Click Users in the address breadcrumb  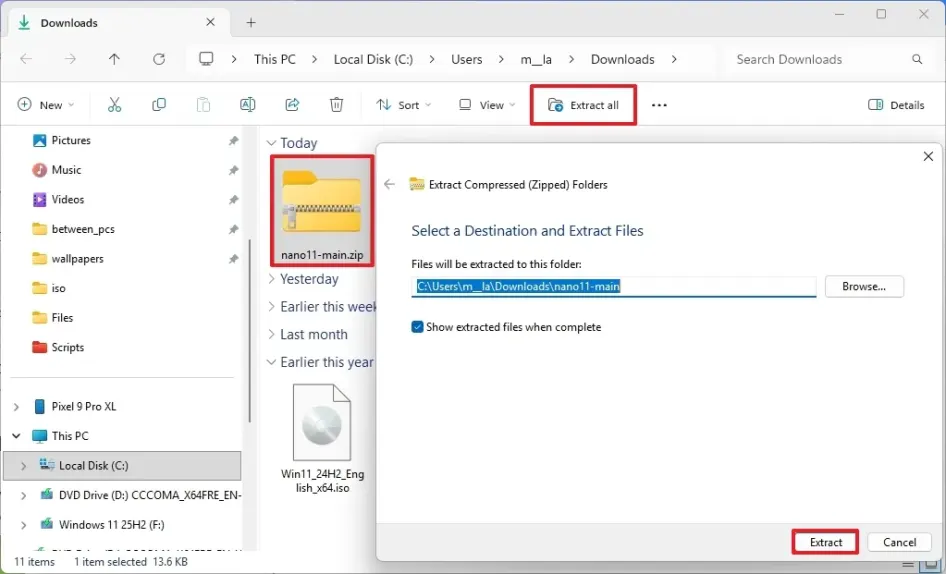[x=466, y=59]
